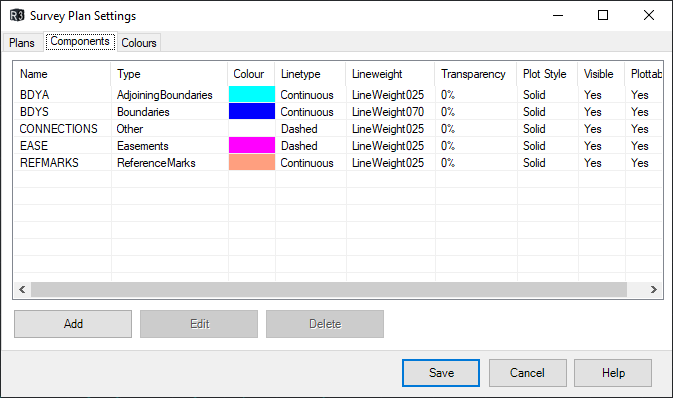The height and width of the screenshot is (398, 673).
Task: Click the Other type cell
Action: (130, 129)
